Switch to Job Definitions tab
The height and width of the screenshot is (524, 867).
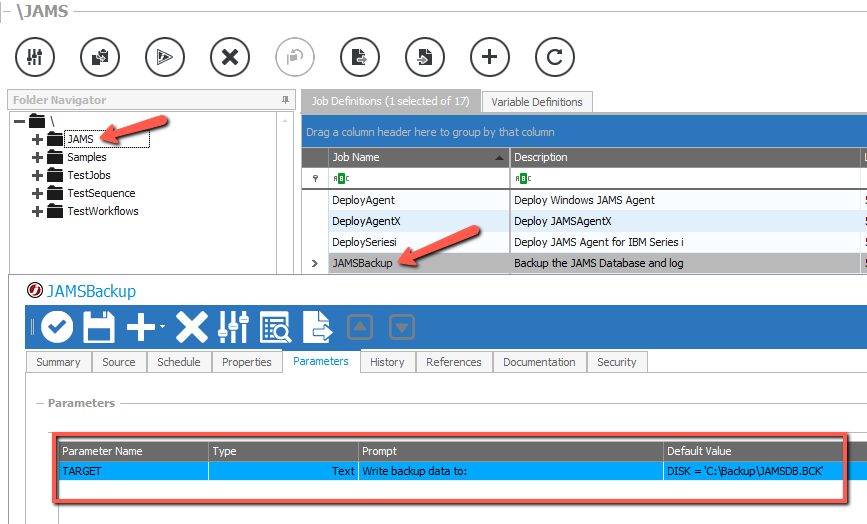click(x=390, y=101)
